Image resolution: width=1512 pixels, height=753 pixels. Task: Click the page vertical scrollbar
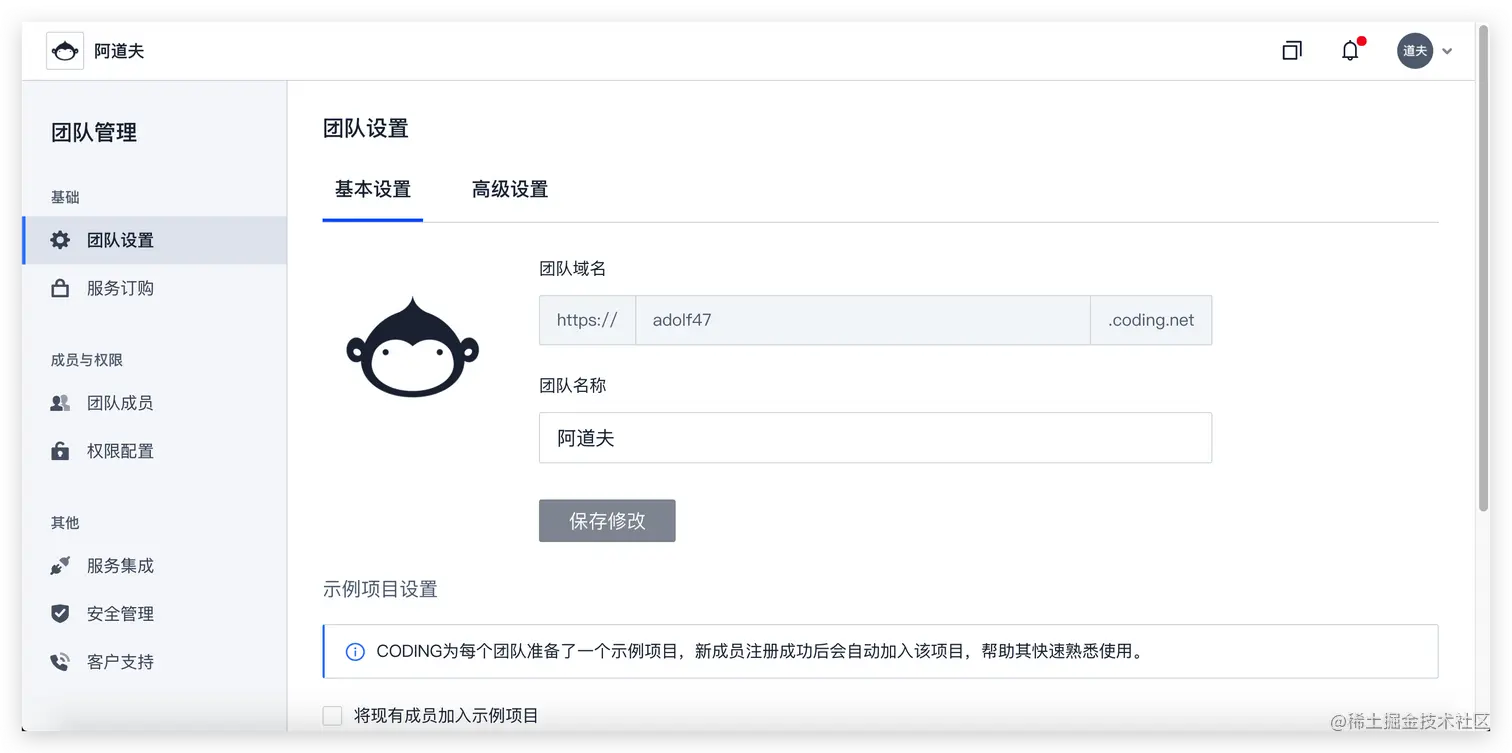click(x=1483, y=270)
